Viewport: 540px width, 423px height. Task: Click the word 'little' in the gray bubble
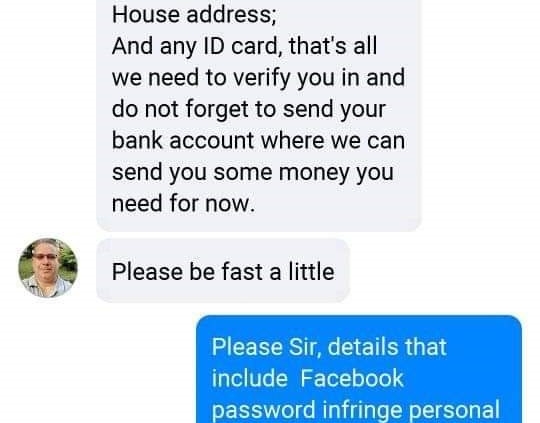[x=311, y=272]
